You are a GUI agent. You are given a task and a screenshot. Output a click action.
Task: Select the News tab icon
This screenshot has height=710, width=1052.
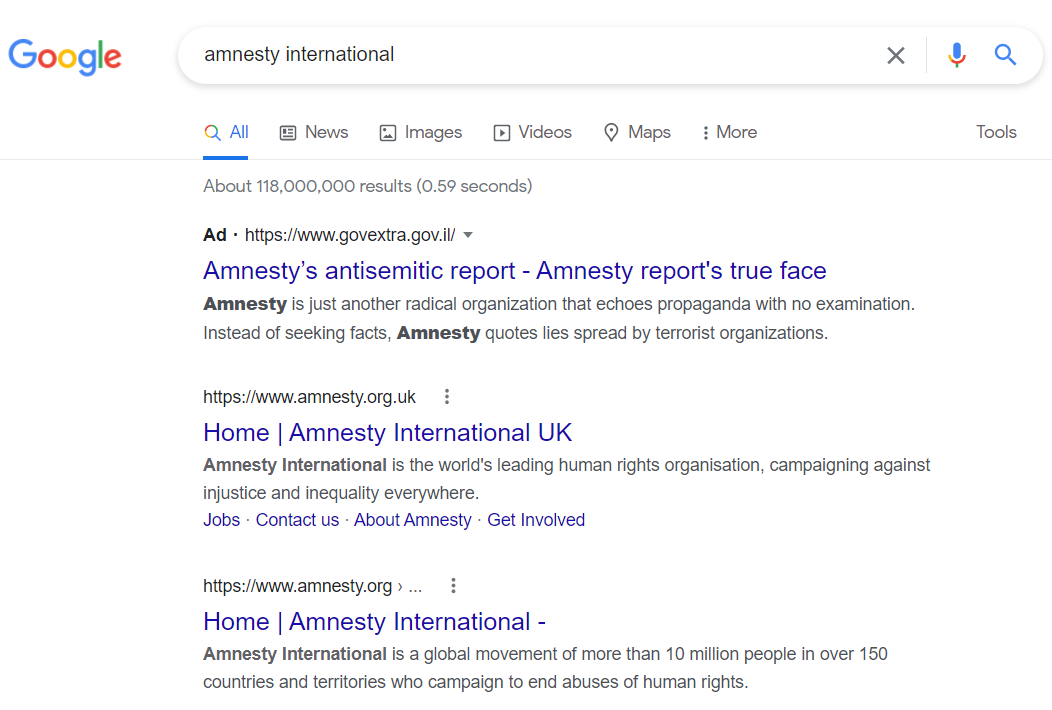pos(286,131)
